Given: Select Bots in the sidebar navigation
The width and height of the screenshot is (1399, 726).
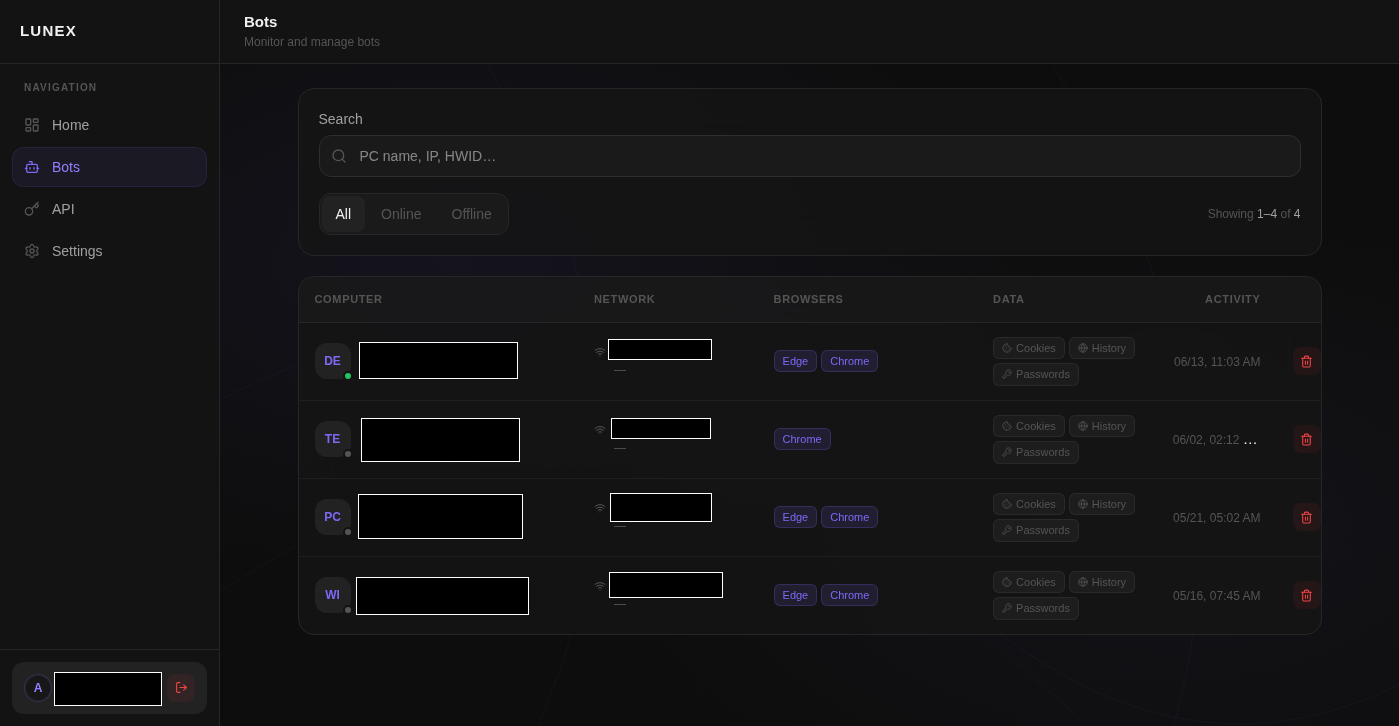Looking at the screenshot, I should click(109, 167).
